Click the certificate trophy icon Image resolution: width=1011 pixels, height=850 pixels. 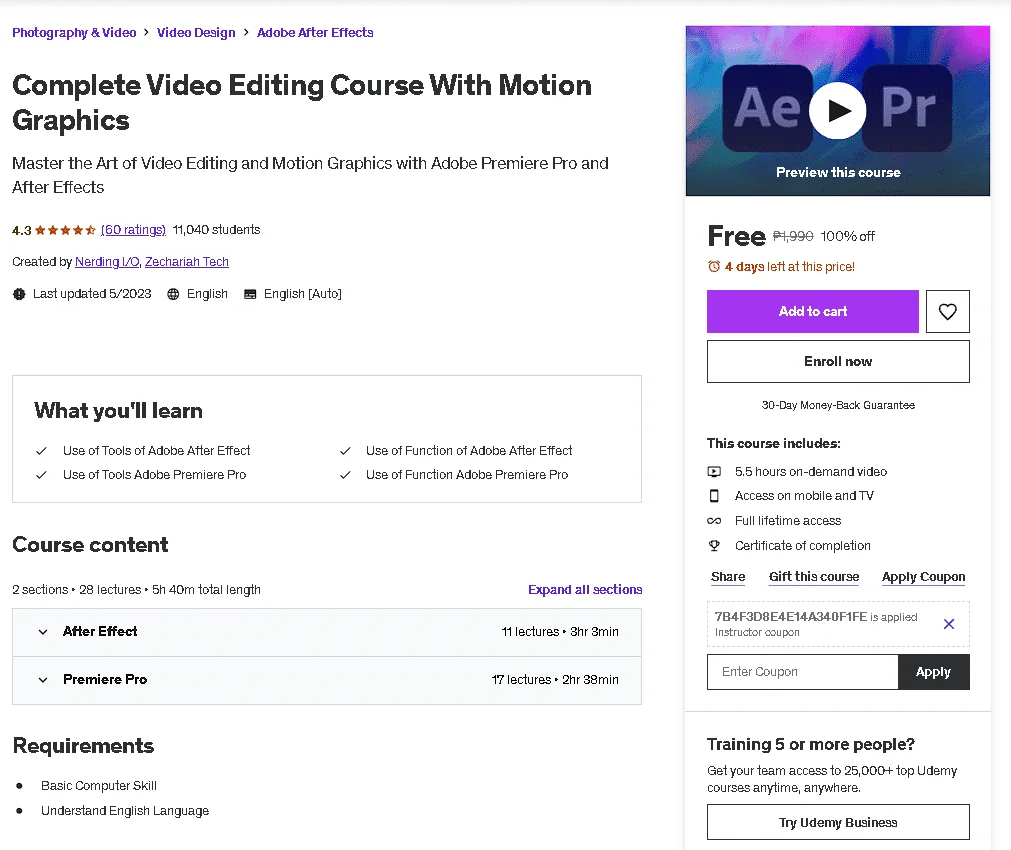(714, 546)
